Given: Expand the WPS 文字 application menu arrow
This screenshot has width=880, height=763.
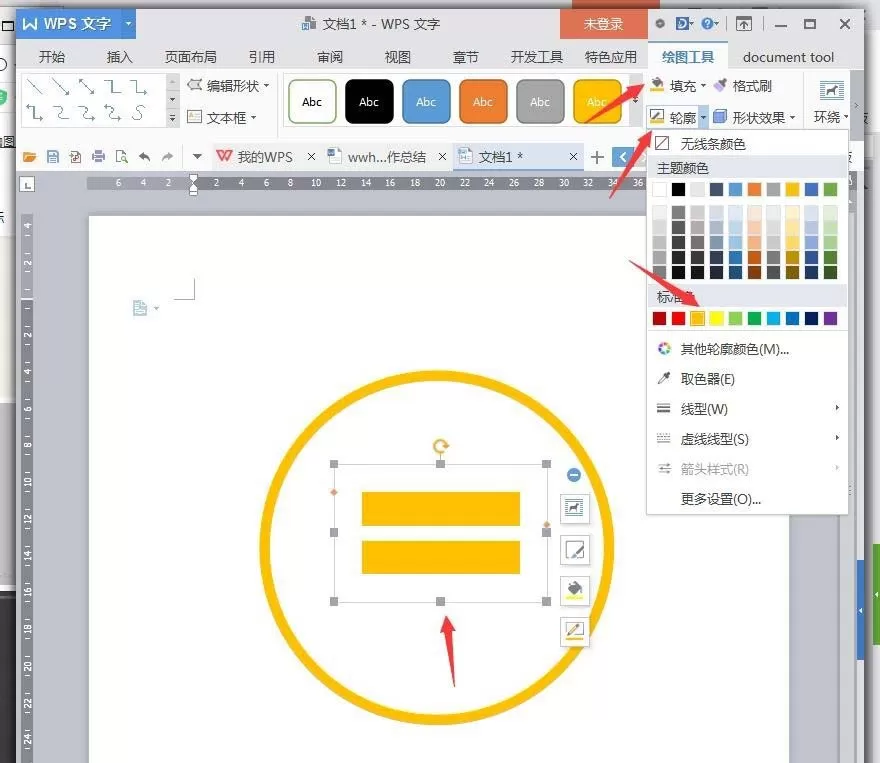Looking at the screenshot, I should coord(129,24).
